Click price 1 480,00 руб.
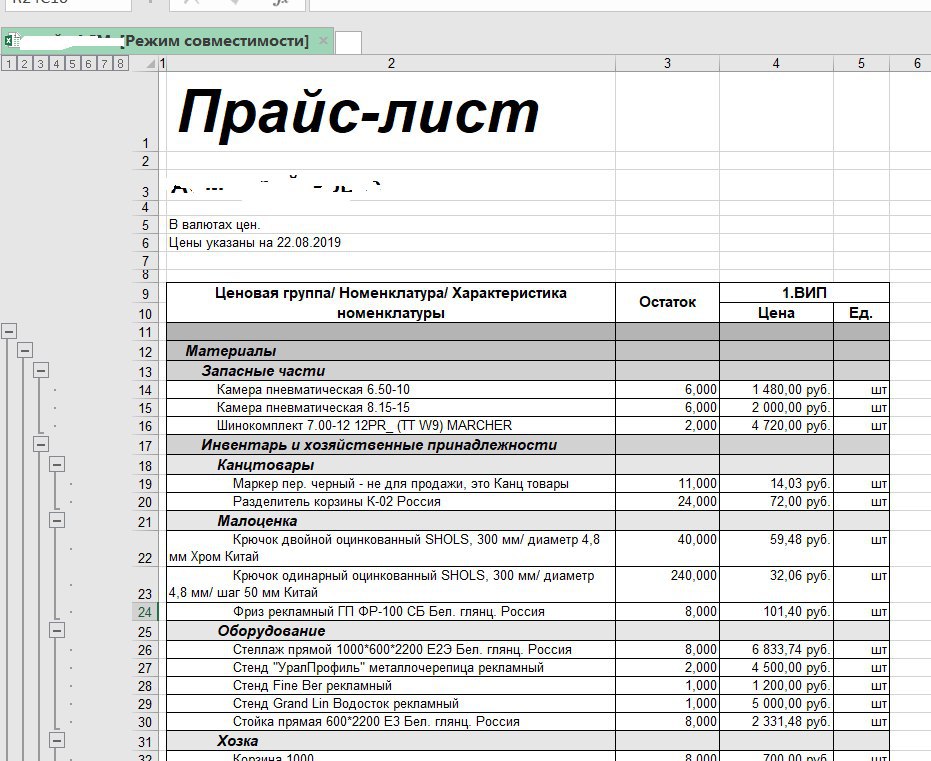Screen dimensions: 931x761 776,389
